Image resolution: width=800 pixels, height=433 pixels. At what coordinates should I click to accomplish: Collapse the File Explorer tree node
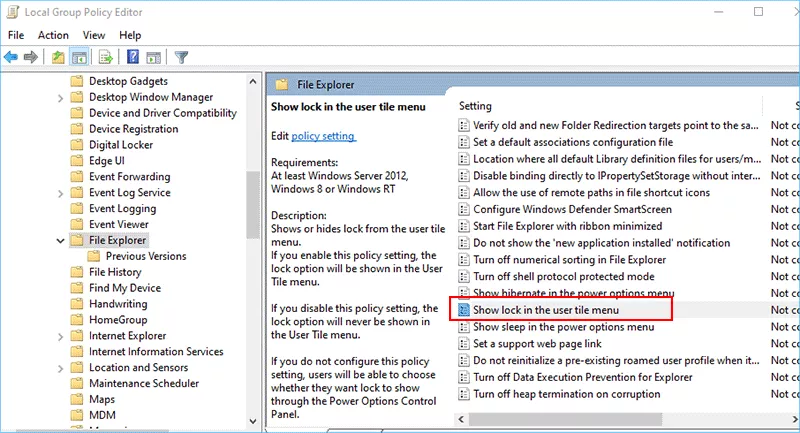click(61, 240)
